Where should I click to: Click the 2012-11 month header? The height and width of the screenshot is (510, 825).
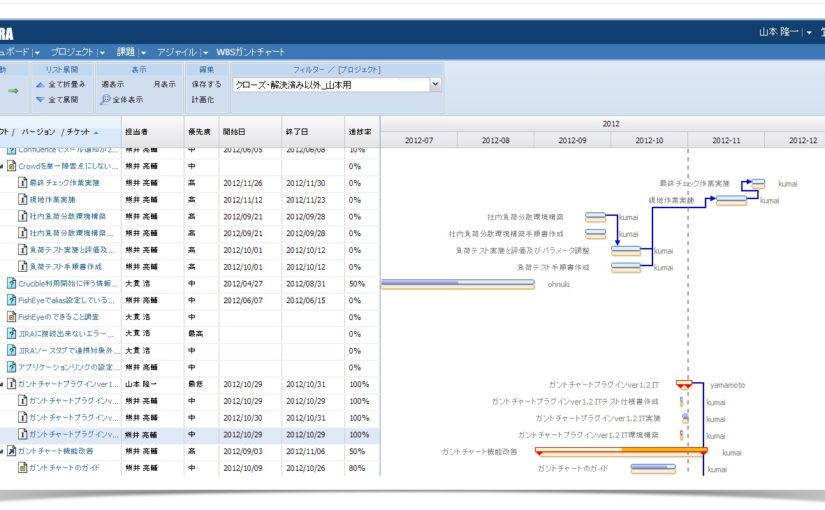coord(726,141)
